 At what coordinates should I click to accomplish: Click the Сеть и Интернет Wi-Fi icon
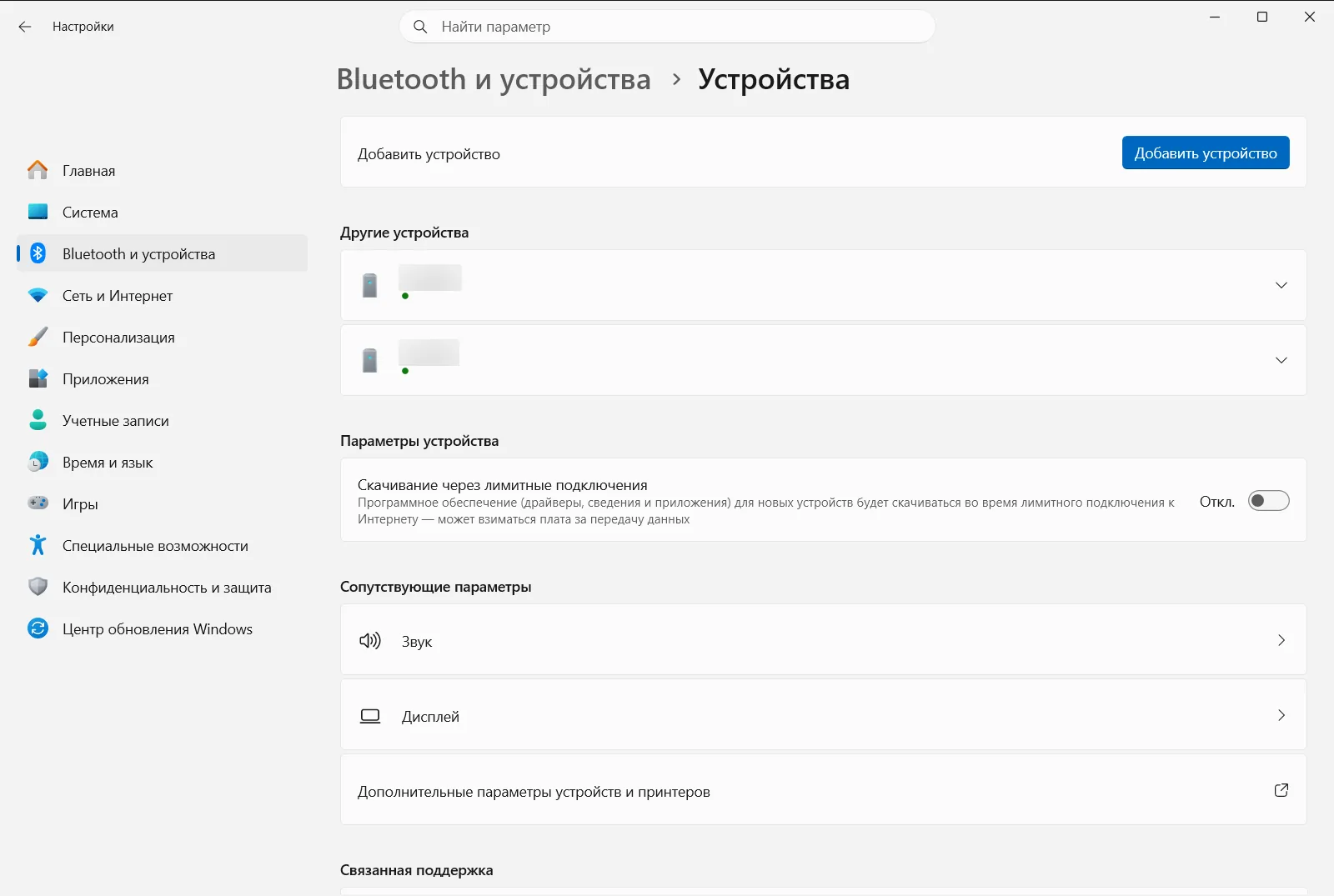point(38,295)
